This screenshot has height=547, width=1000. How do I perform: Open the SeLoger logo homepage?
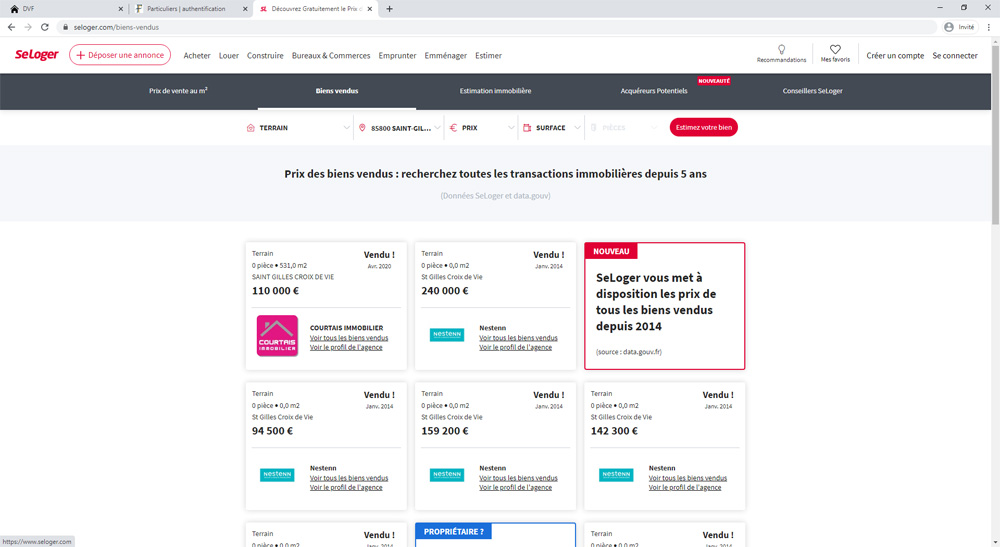coord(36,55)
